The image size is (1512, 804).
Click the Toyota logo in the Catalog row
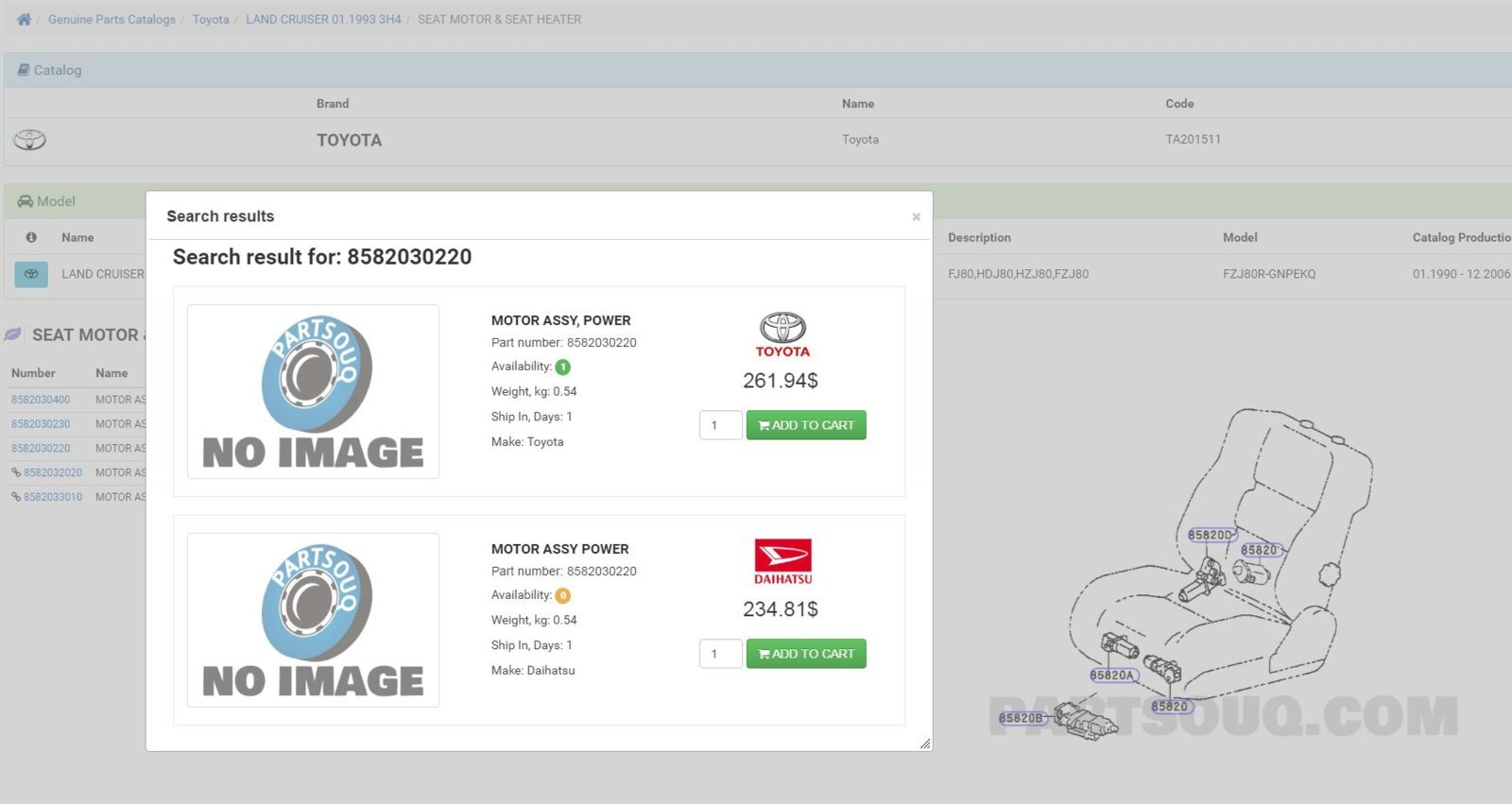(29, 140)
